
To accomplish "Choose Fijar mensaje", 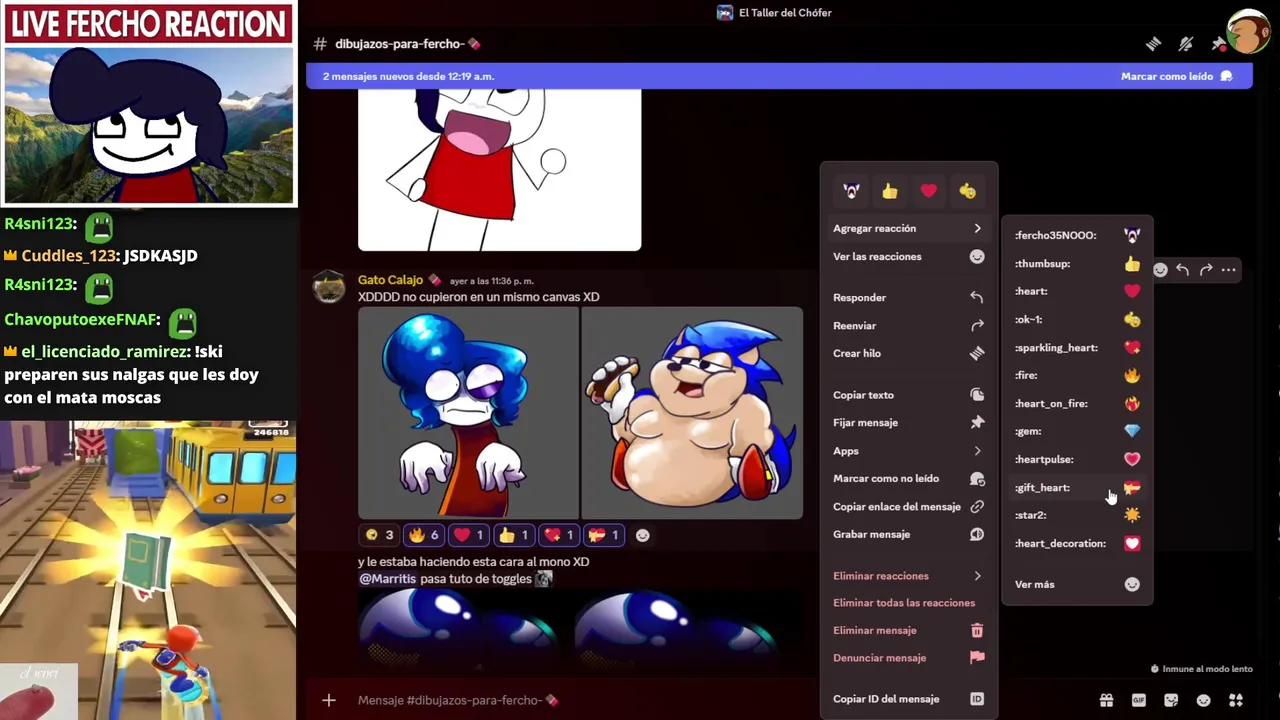I will click(x=908, y=423).
